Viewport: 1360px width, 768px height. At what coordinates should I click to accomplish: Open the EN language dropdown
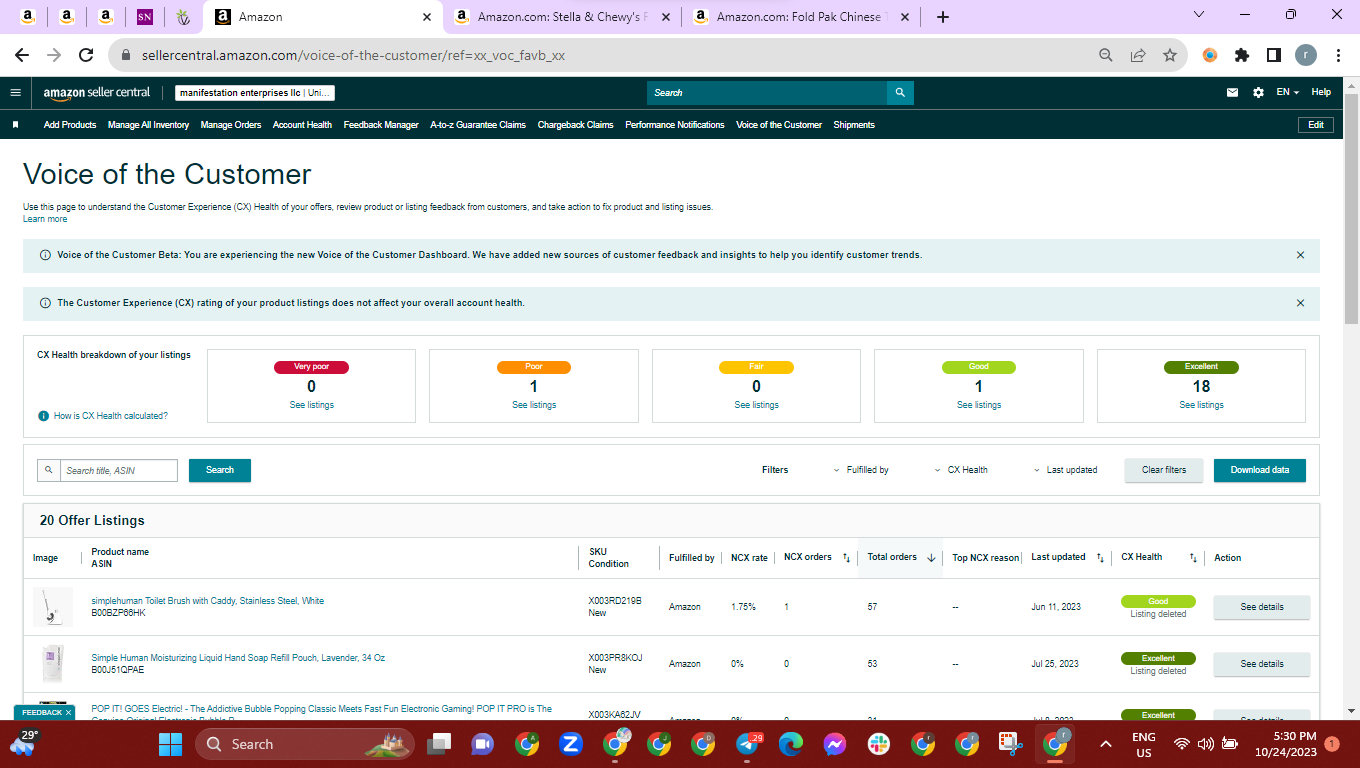(x=1287, y=92)
